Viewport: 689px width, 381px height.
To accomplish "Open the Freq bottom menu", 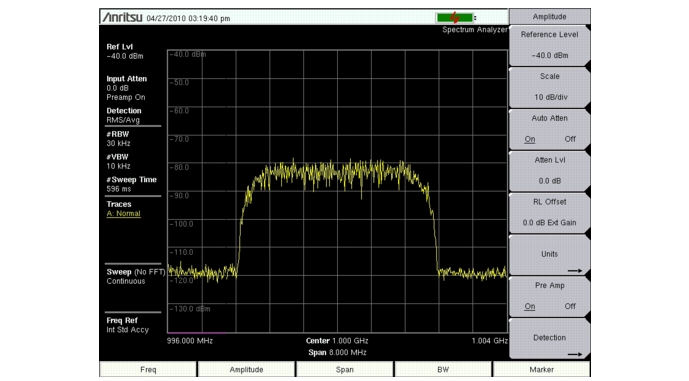I will click(x=148, y=370).
